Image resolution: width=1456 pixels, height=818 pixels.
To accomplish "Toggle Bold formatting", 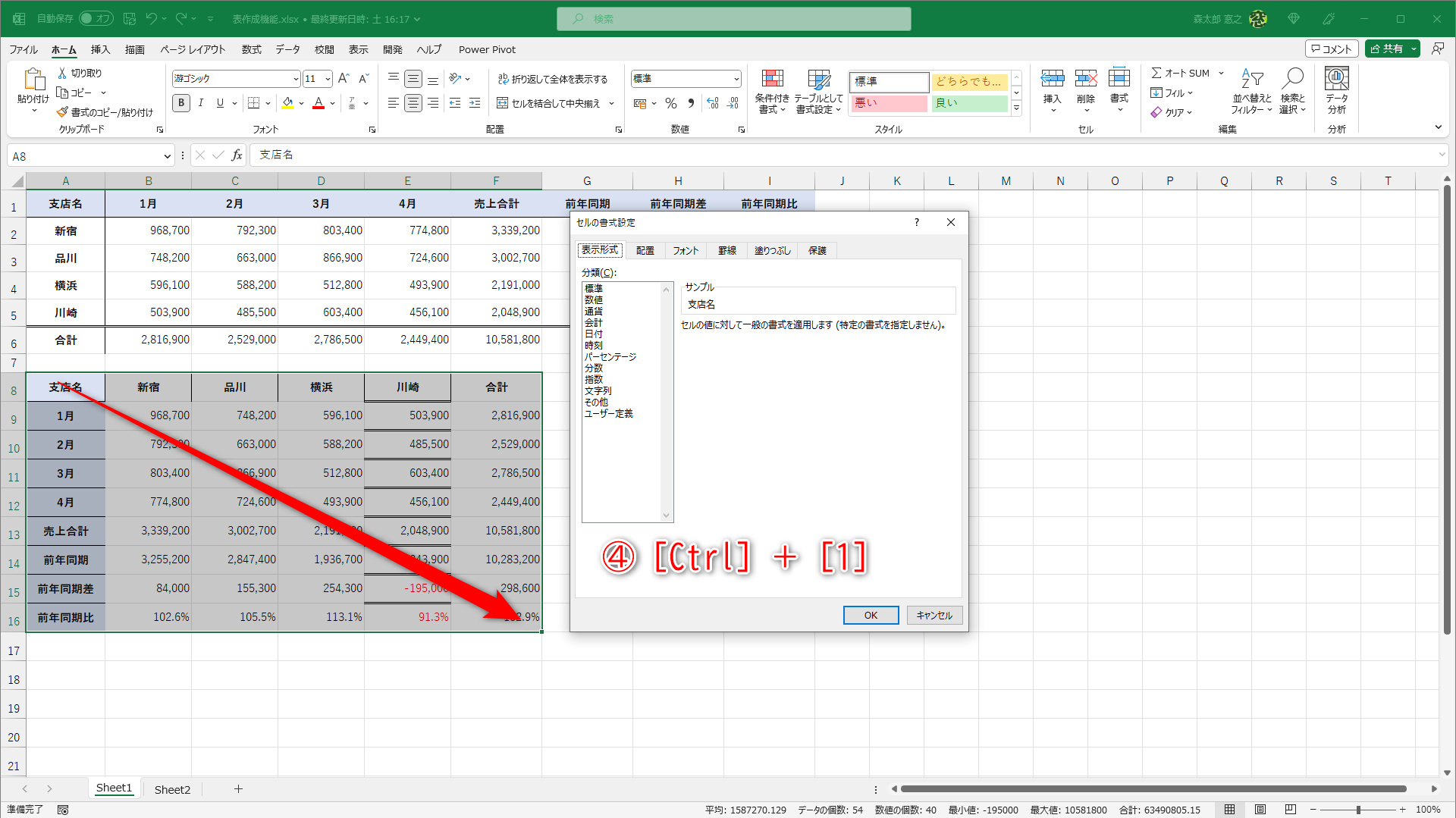I will pos(181,103).
